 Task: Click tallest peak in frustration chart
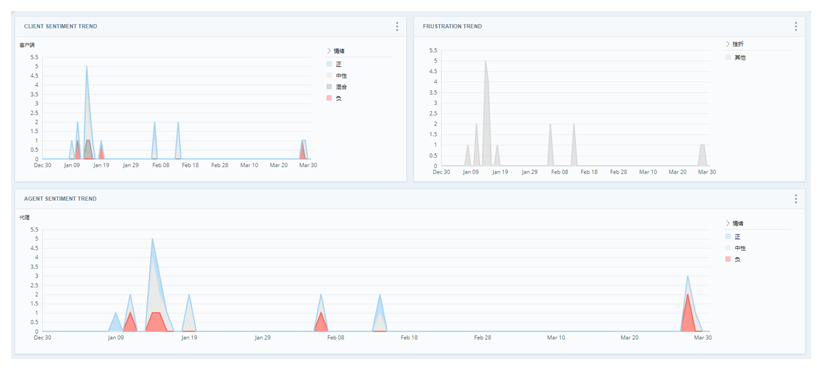click(486, 62)
